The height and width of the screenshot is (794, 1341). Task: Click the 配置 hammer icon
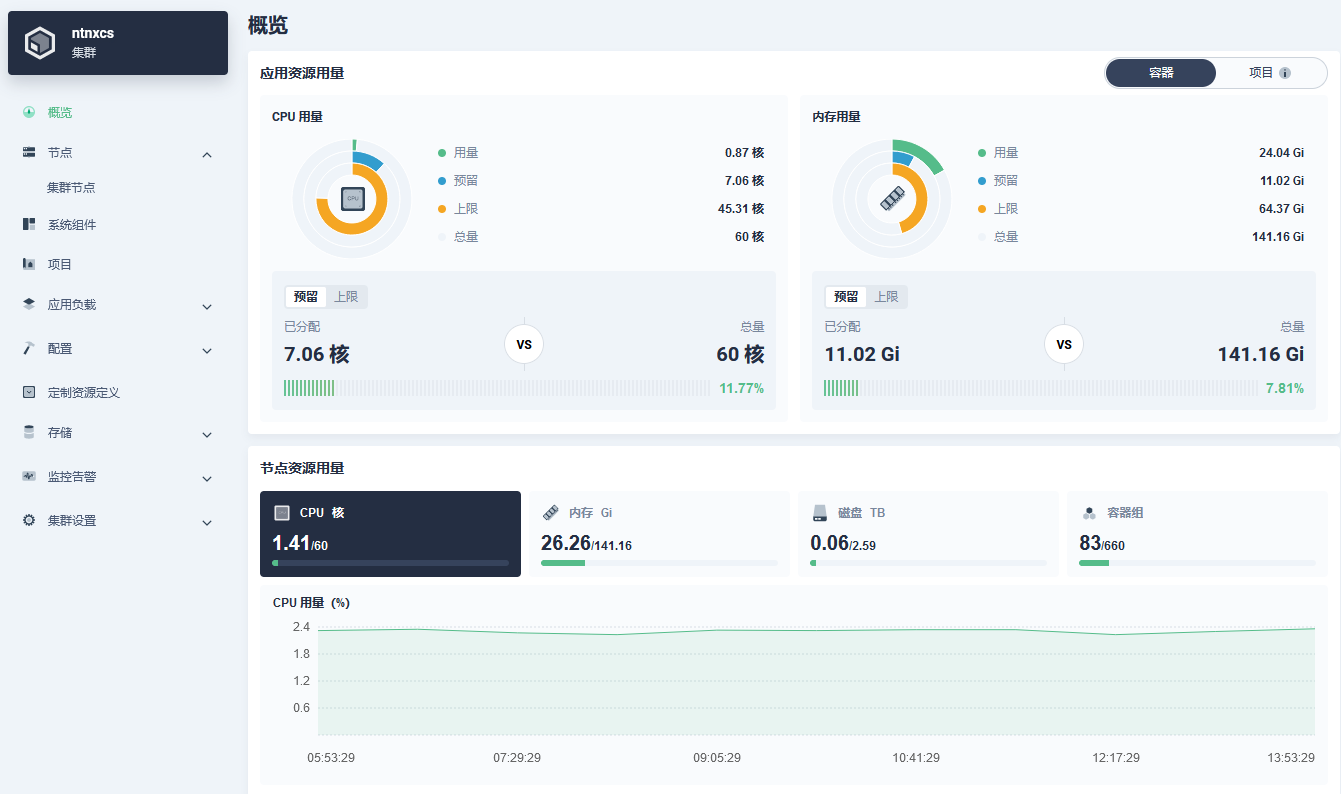29,348
